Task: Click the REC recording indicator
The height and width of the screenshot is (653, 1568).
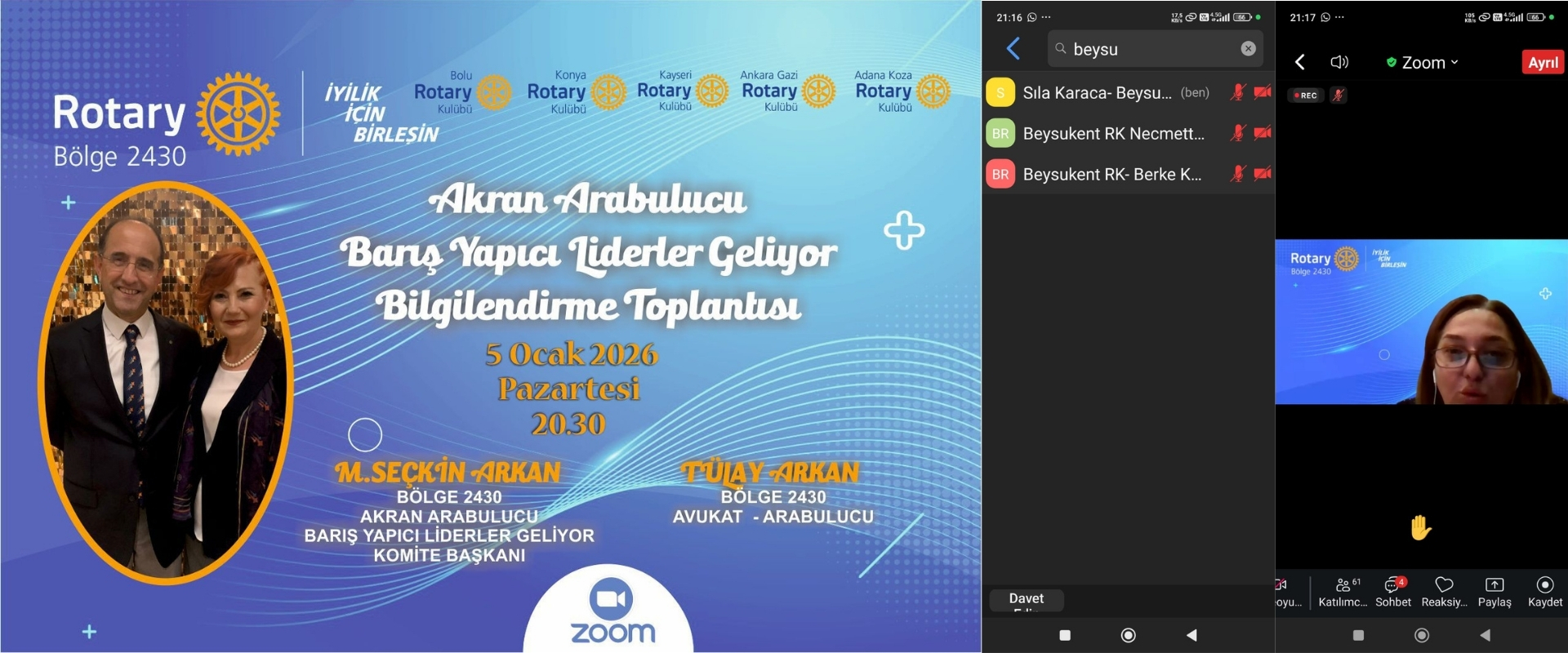Action: (x=1305, y=96)
